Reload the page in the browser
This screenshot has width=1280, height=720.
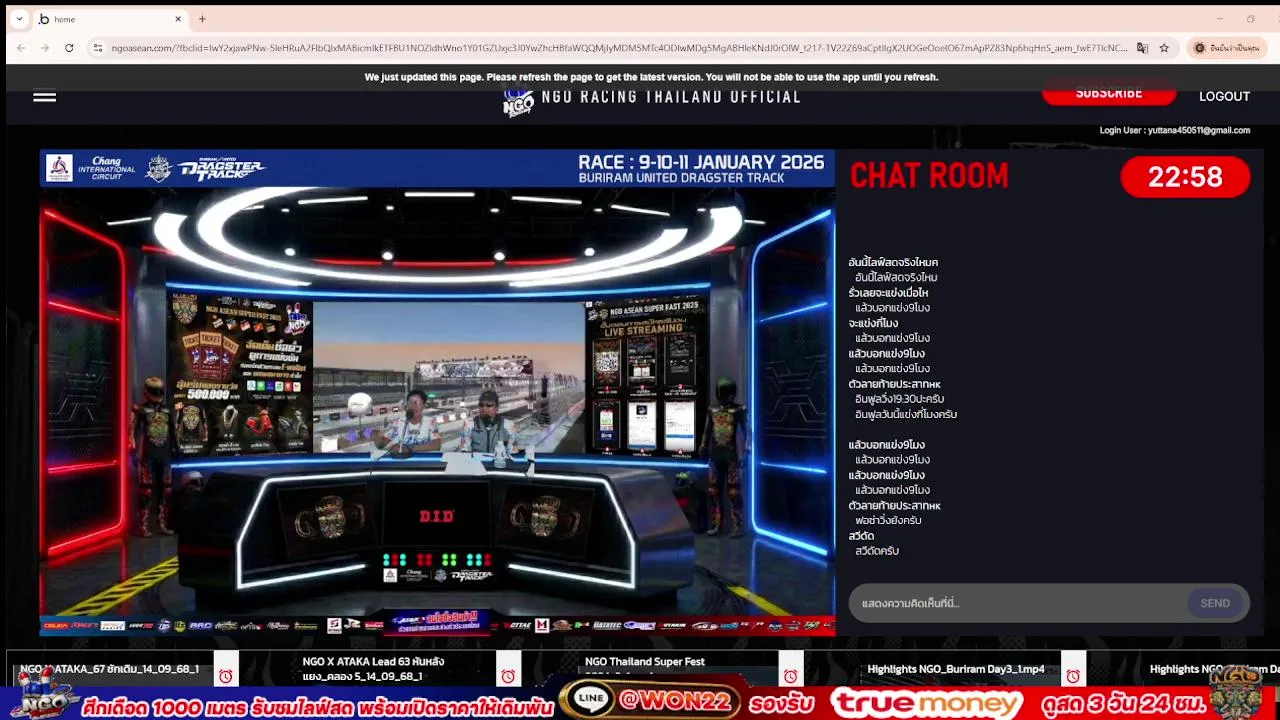(69, 47)
